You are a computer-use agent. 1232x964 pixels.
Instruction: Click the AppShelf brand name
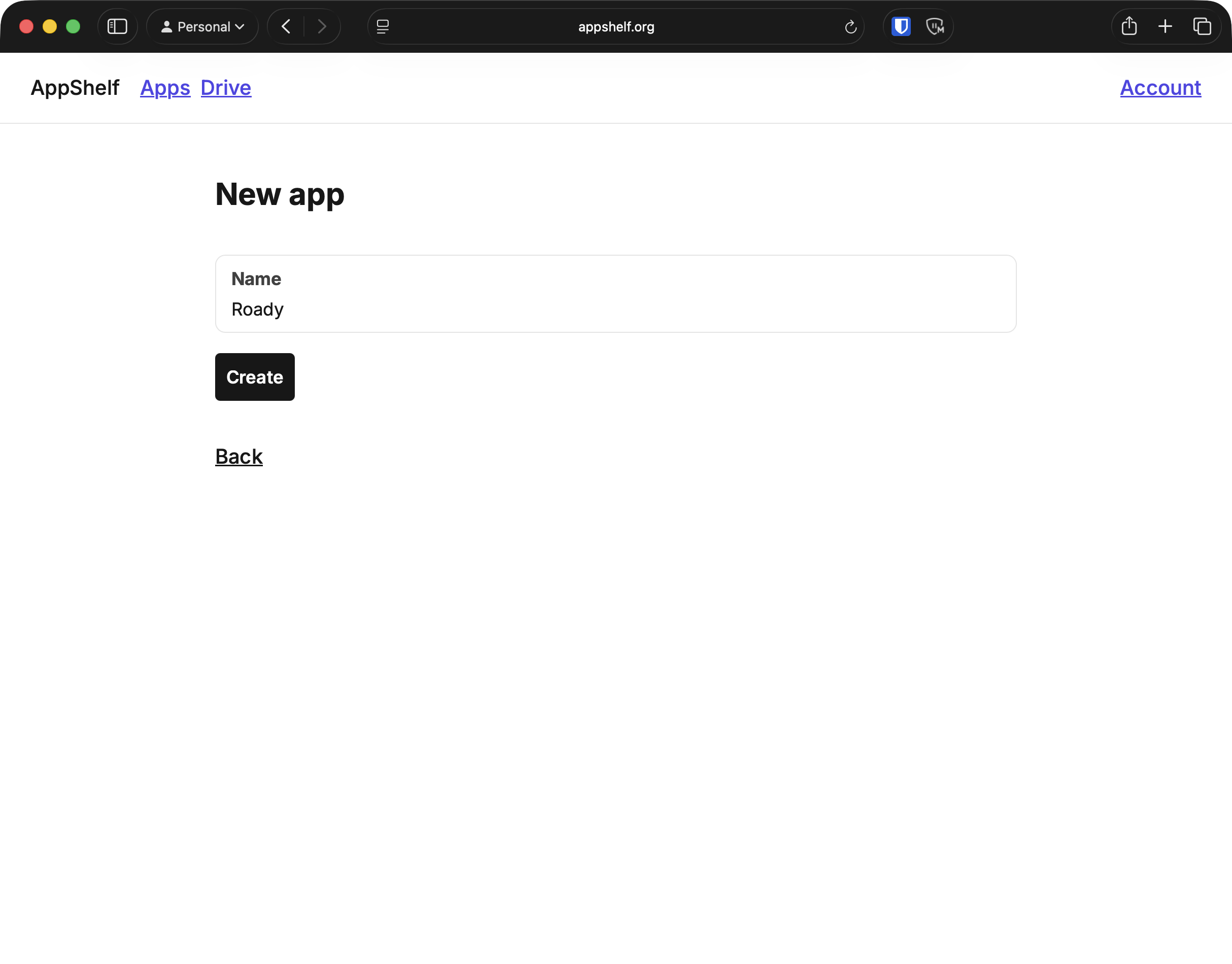tap(75, 87)
